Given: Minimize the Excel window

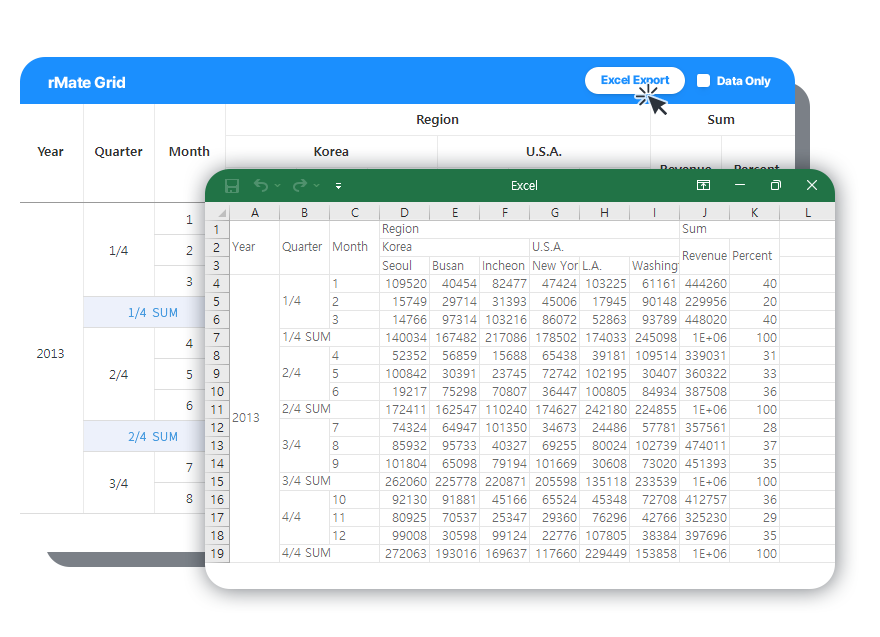Looking at the screenshot, I should click(x=740, y=185).
